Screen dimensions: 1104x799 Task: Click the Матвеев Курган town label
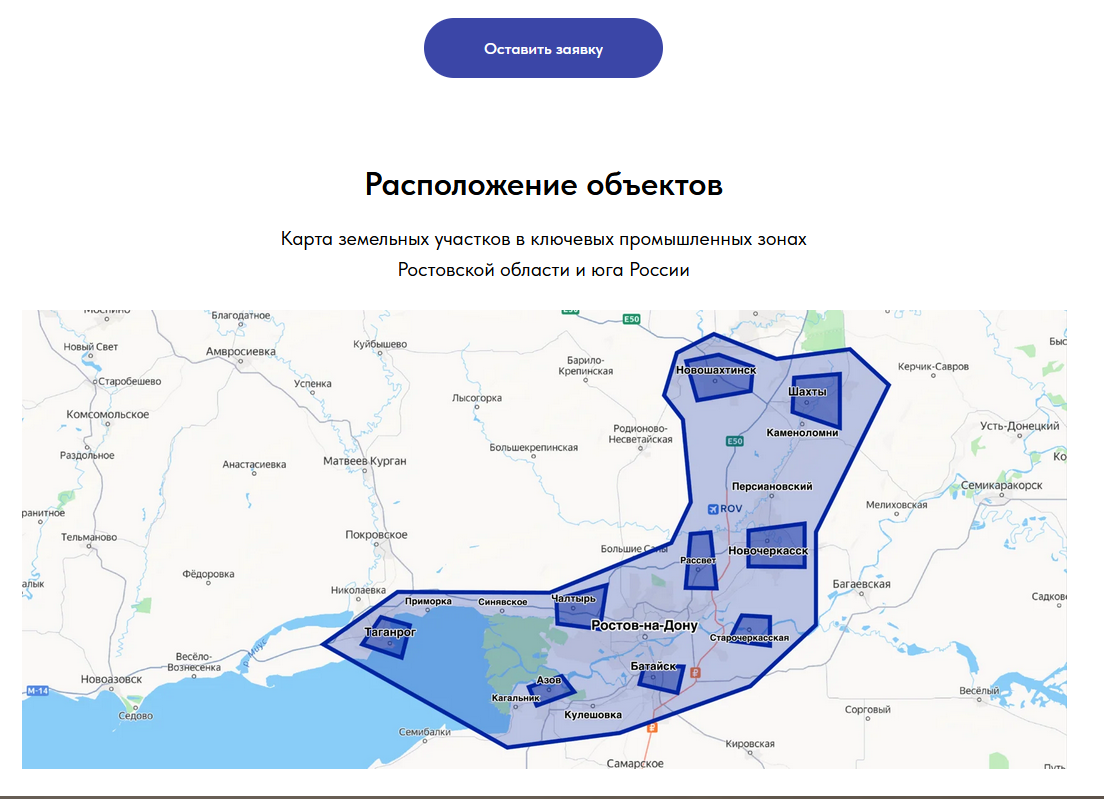365,461
